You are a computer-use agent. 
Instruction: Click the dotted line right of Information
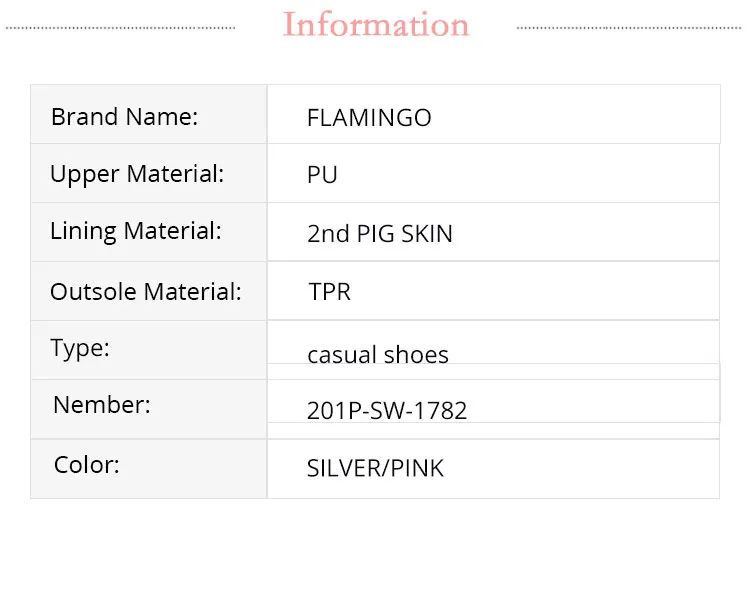coord(630,27)
